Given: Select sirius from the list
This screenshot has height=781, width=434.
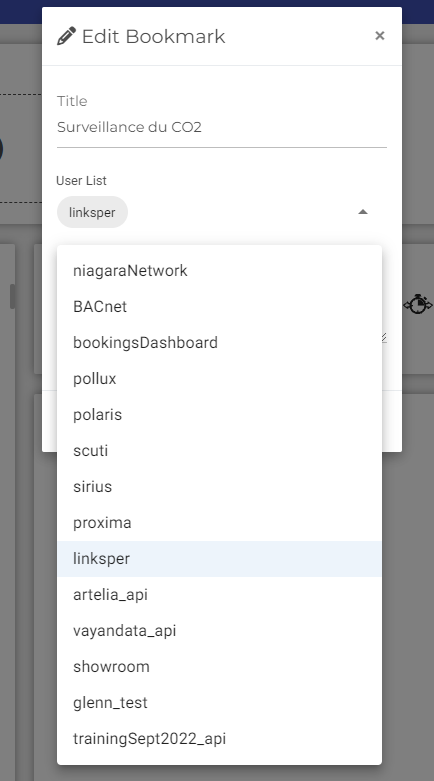Looking at the screenshot, I should [x=219, y=487].
